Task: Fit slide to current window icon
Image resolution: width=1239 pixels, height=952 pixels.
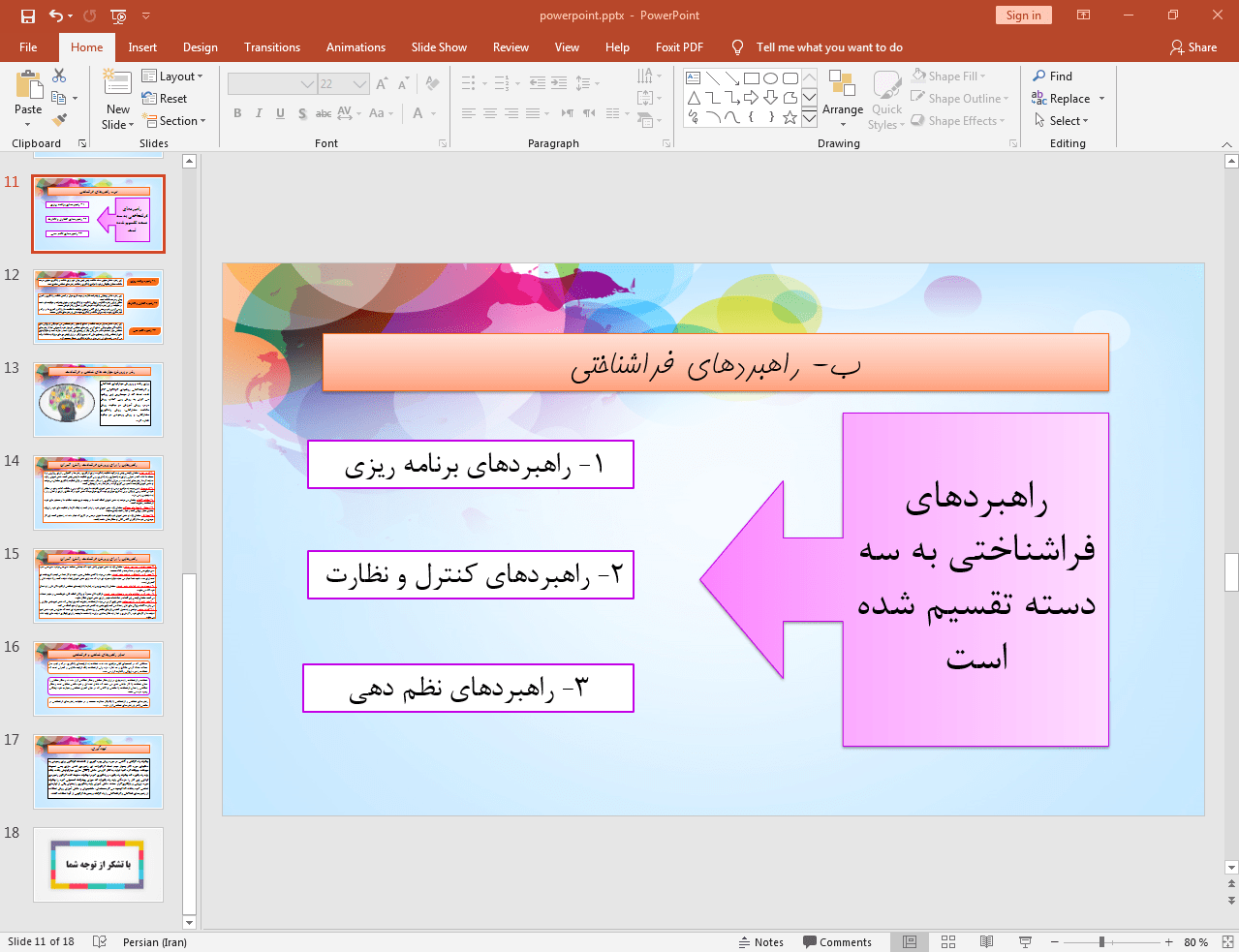Action: pos(1227,941)
